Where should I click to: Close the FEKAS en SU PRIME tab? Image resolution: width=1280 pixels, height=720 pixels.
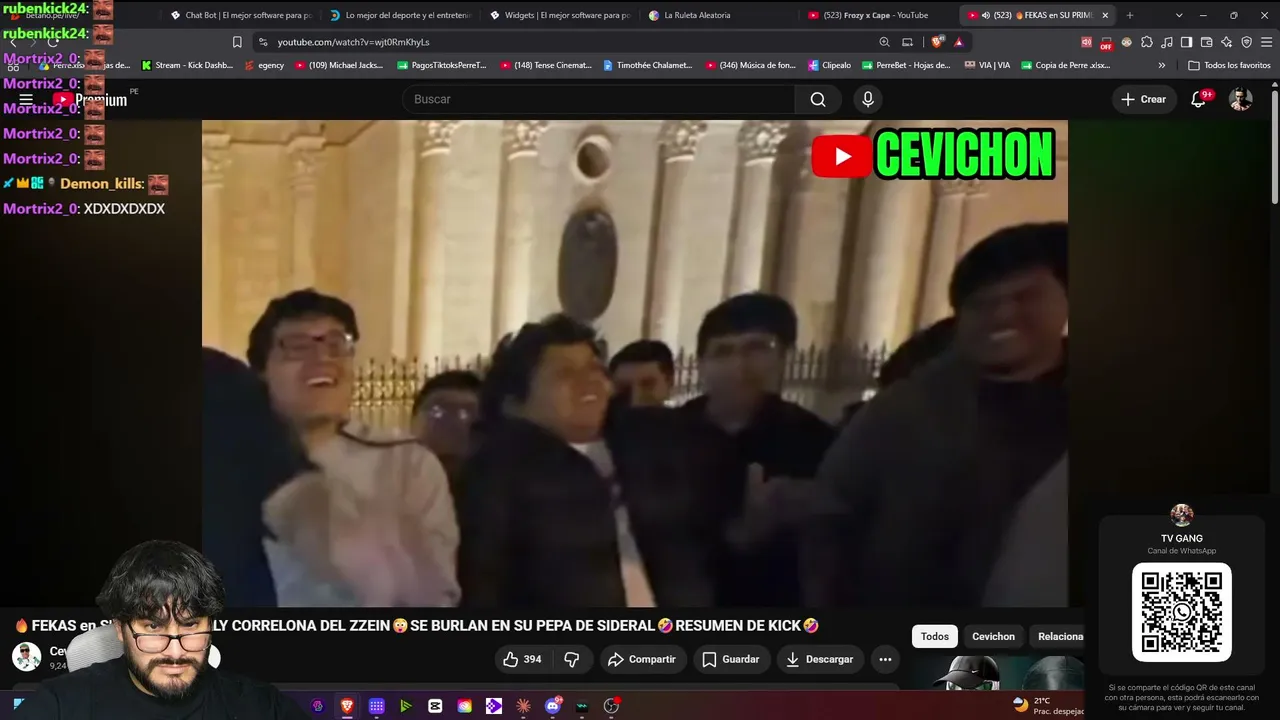click(1105, 15)
